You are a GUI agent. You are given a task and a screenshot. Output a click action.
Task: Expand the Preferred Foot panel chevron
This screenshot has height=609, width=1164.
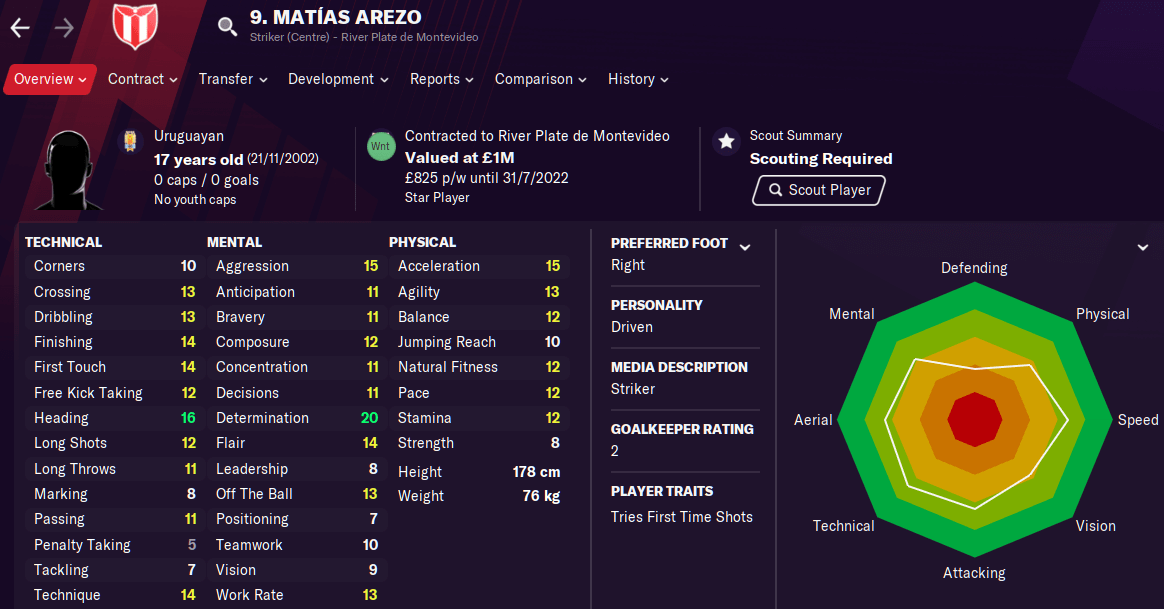coord(744,247)
